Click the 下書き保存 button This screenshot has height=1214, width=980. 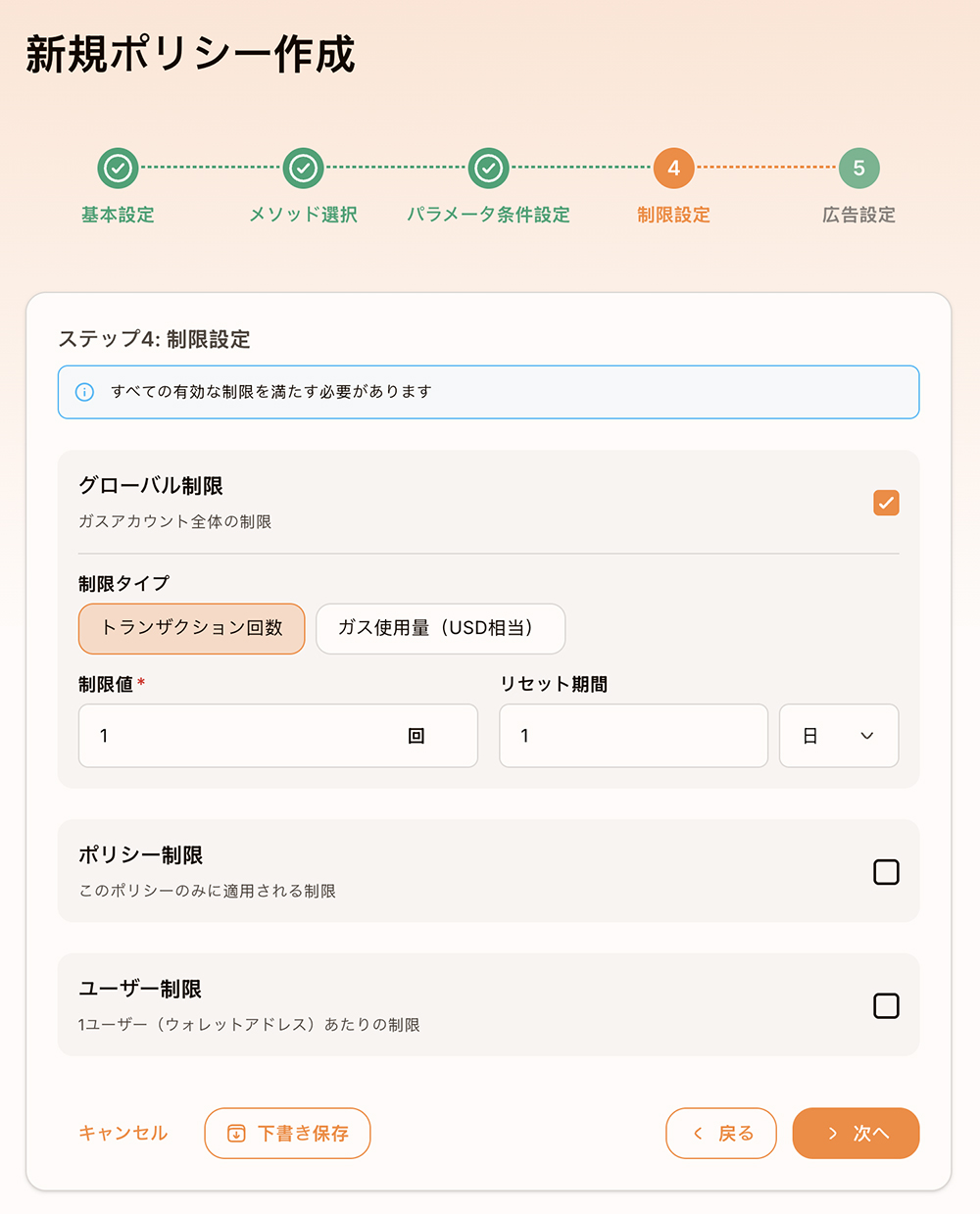click(x=287, y=1134)
